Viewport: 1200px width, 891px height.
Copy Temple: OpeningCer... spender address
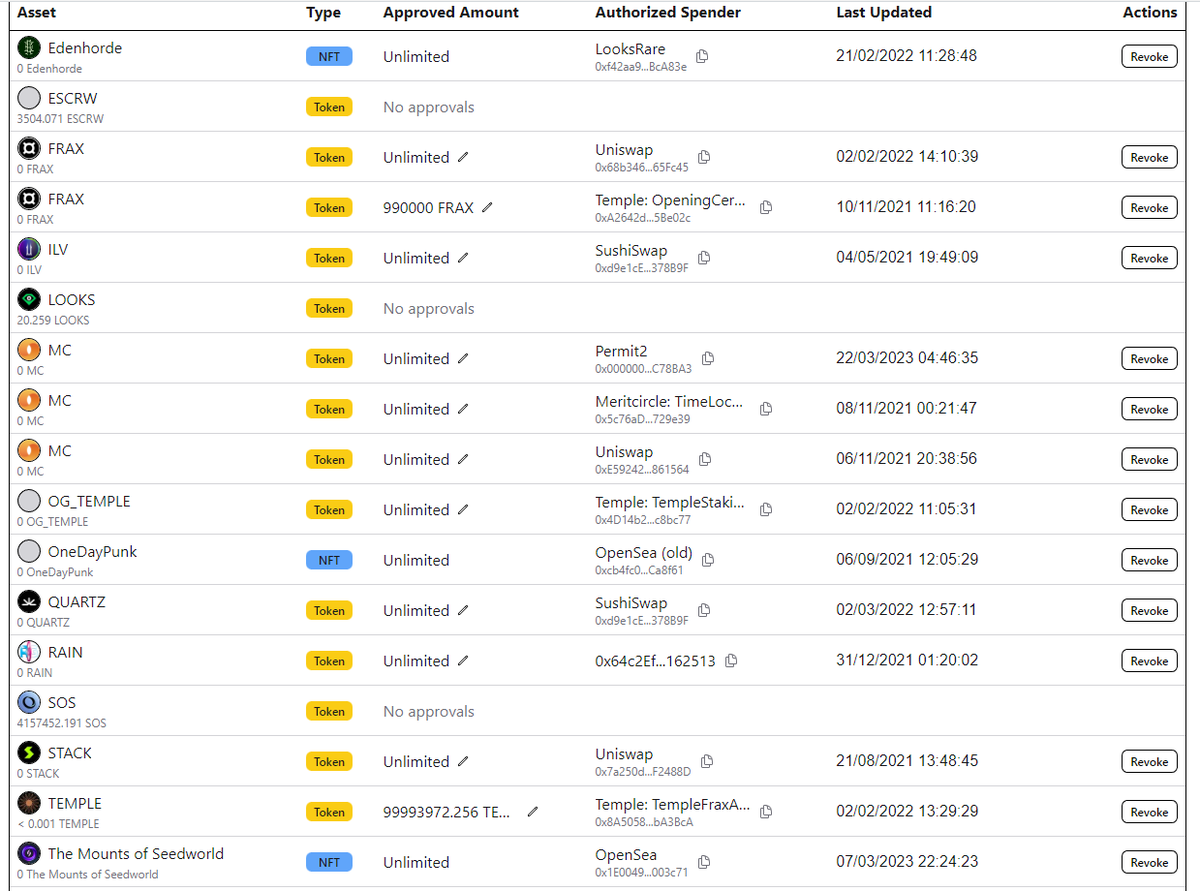pyautogui.click(x=766, y=208)
